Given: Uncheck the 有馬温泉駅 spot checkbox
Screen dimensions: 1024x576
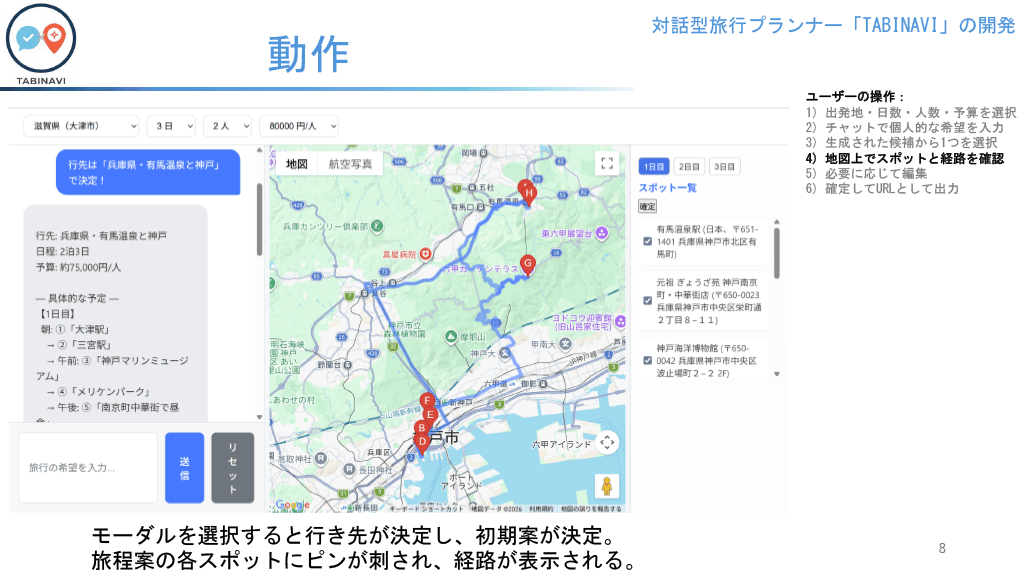Looking at the screenshot, I should tap(647, 241).
